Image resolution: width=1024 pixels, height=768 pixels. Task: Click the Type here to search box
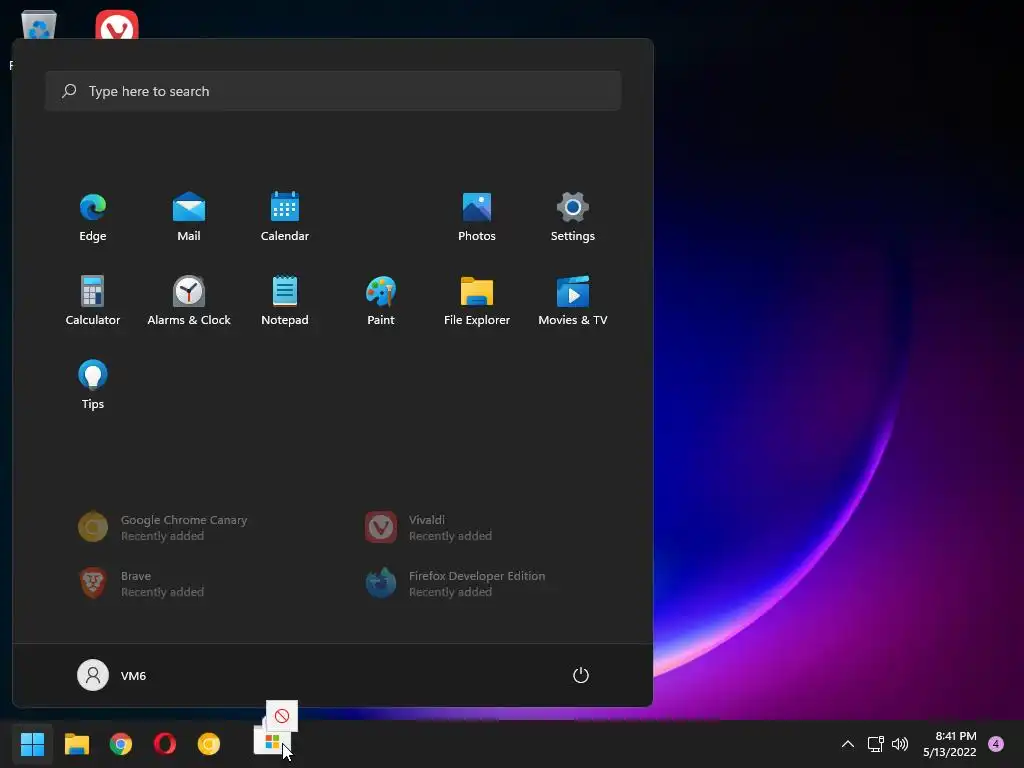333,91
